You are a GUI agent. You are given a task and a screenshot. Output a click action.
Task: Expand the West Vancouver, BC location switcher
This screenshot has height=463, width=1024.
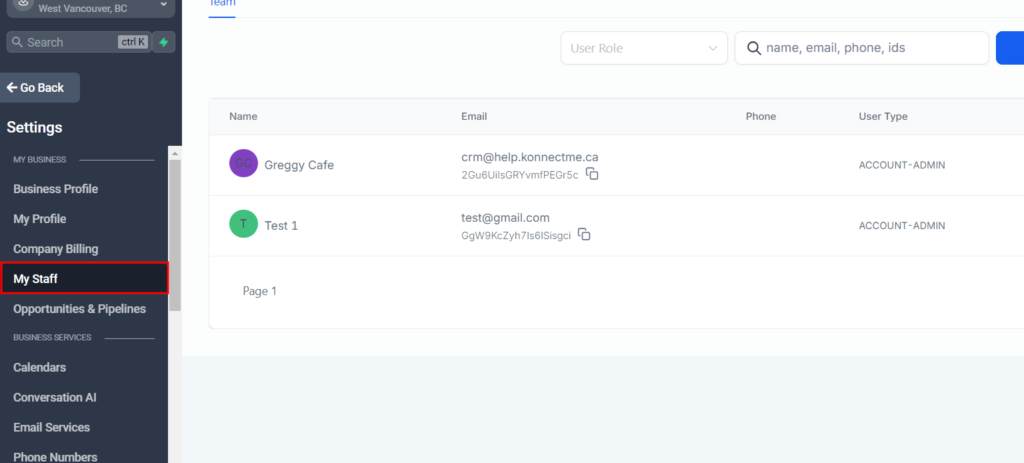pyautogui.click(x=164, y=6)
